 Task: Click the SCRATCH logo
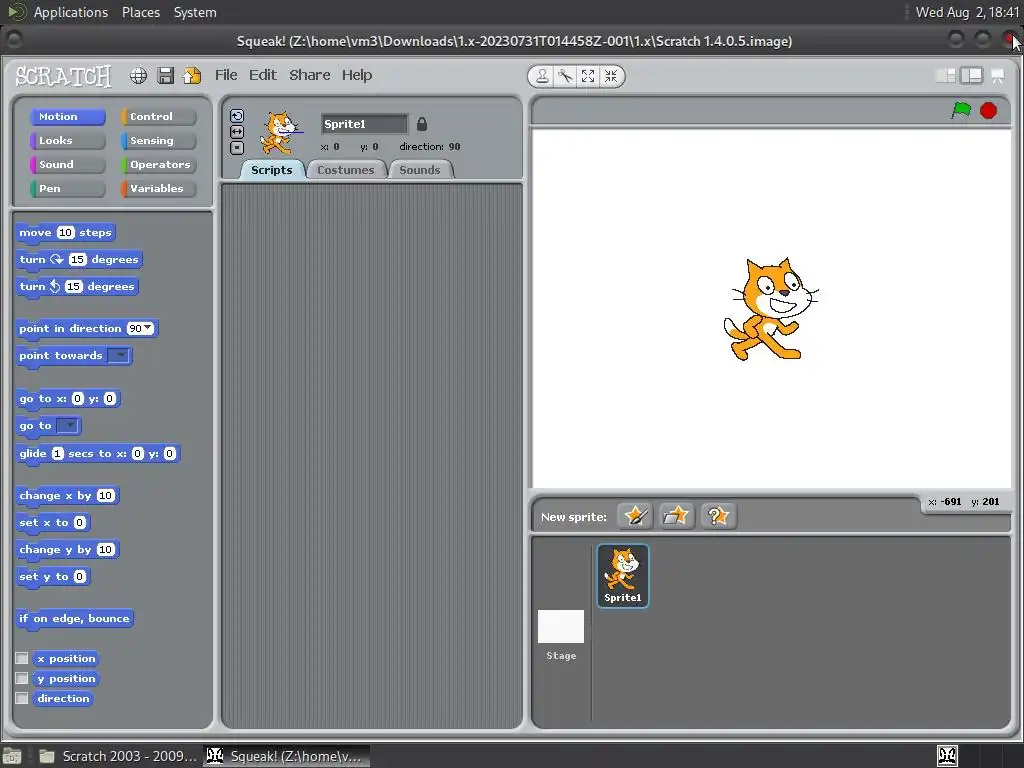pos(63,76)
